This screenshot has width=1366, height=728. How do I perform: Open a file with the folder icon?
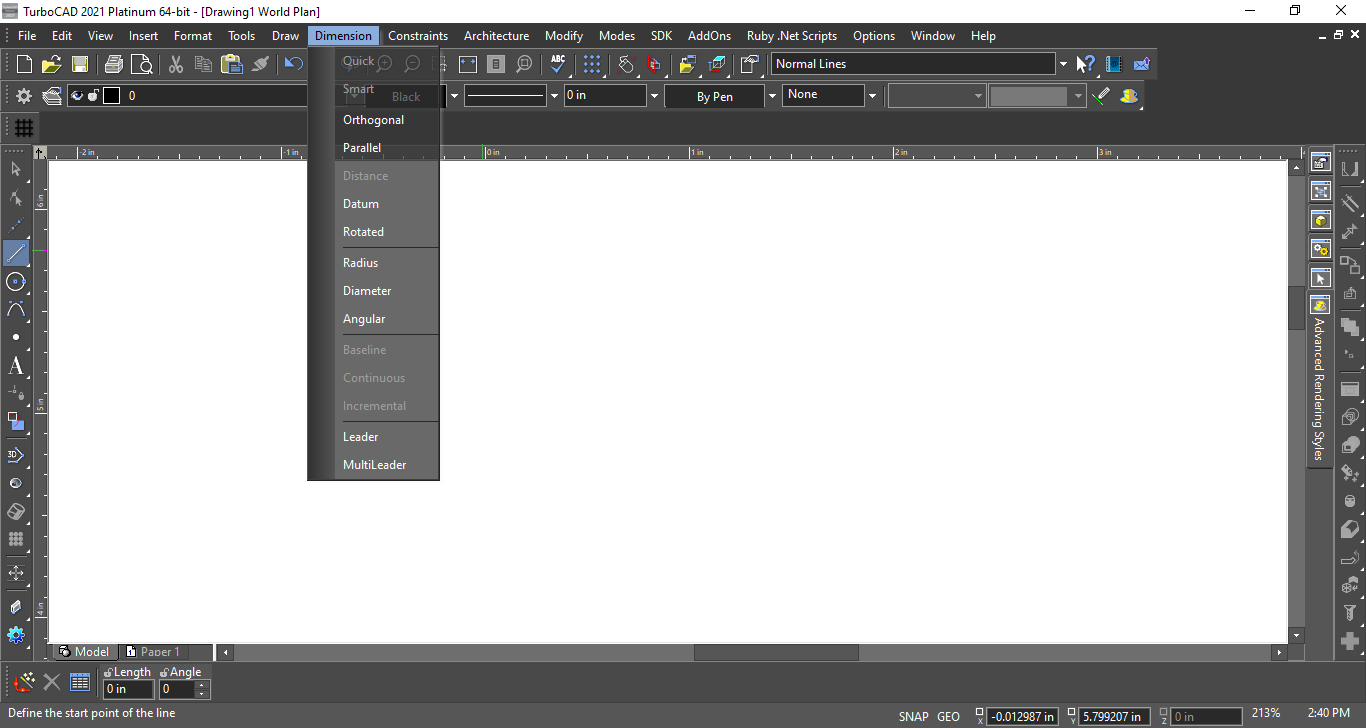(x=52, y=64)
